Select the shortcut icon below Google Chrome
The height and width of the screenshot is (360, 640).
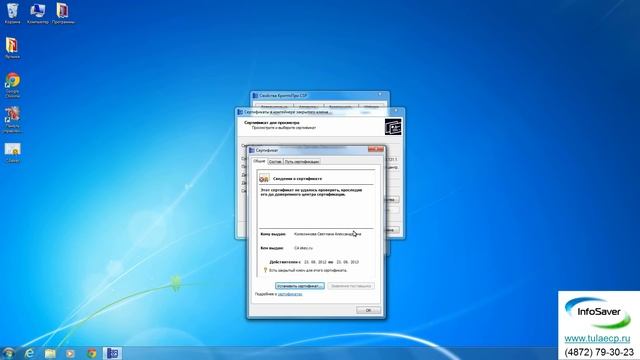[x=12, y=119]
